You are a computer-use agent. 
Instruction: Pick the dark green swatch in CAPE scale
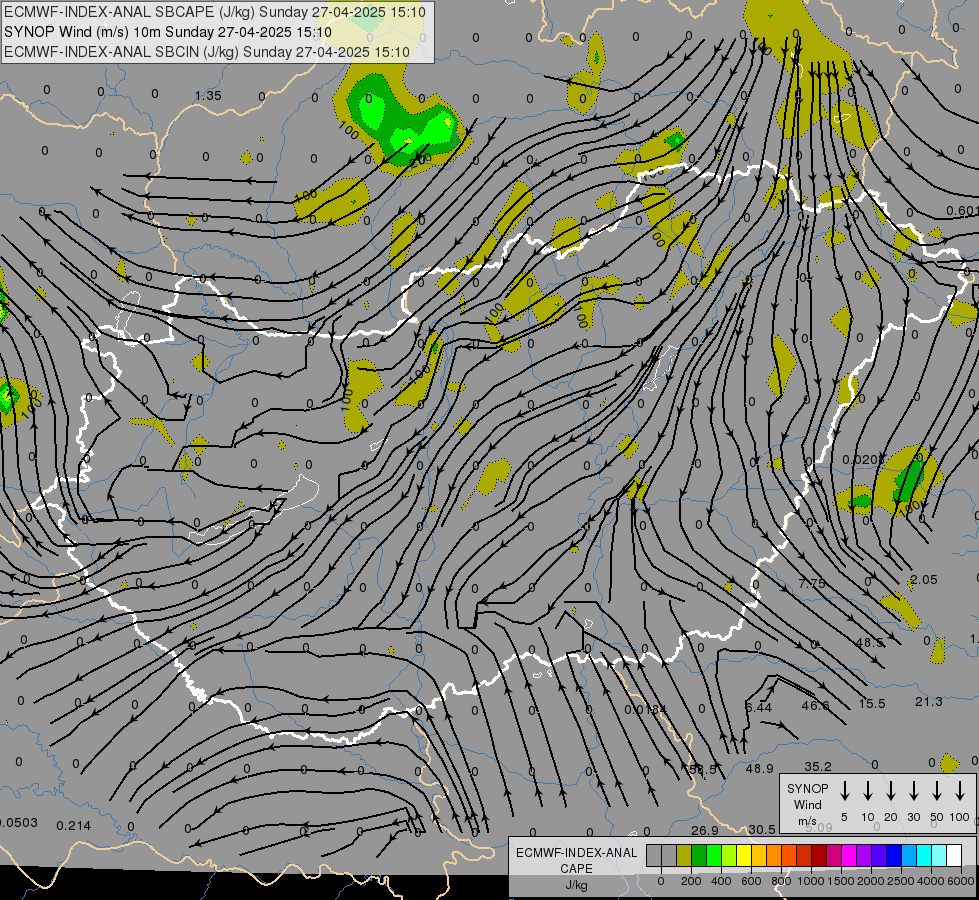coord(699,856)
